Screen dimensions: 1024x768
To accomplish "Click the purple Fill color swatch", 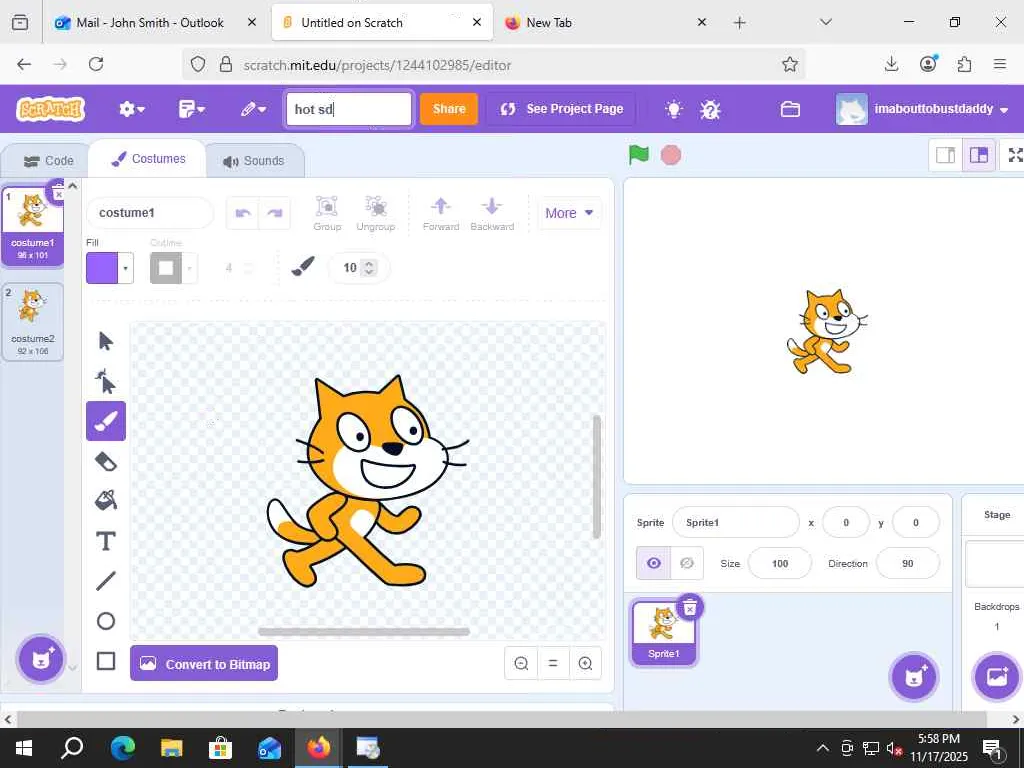I will coord(103,268).
